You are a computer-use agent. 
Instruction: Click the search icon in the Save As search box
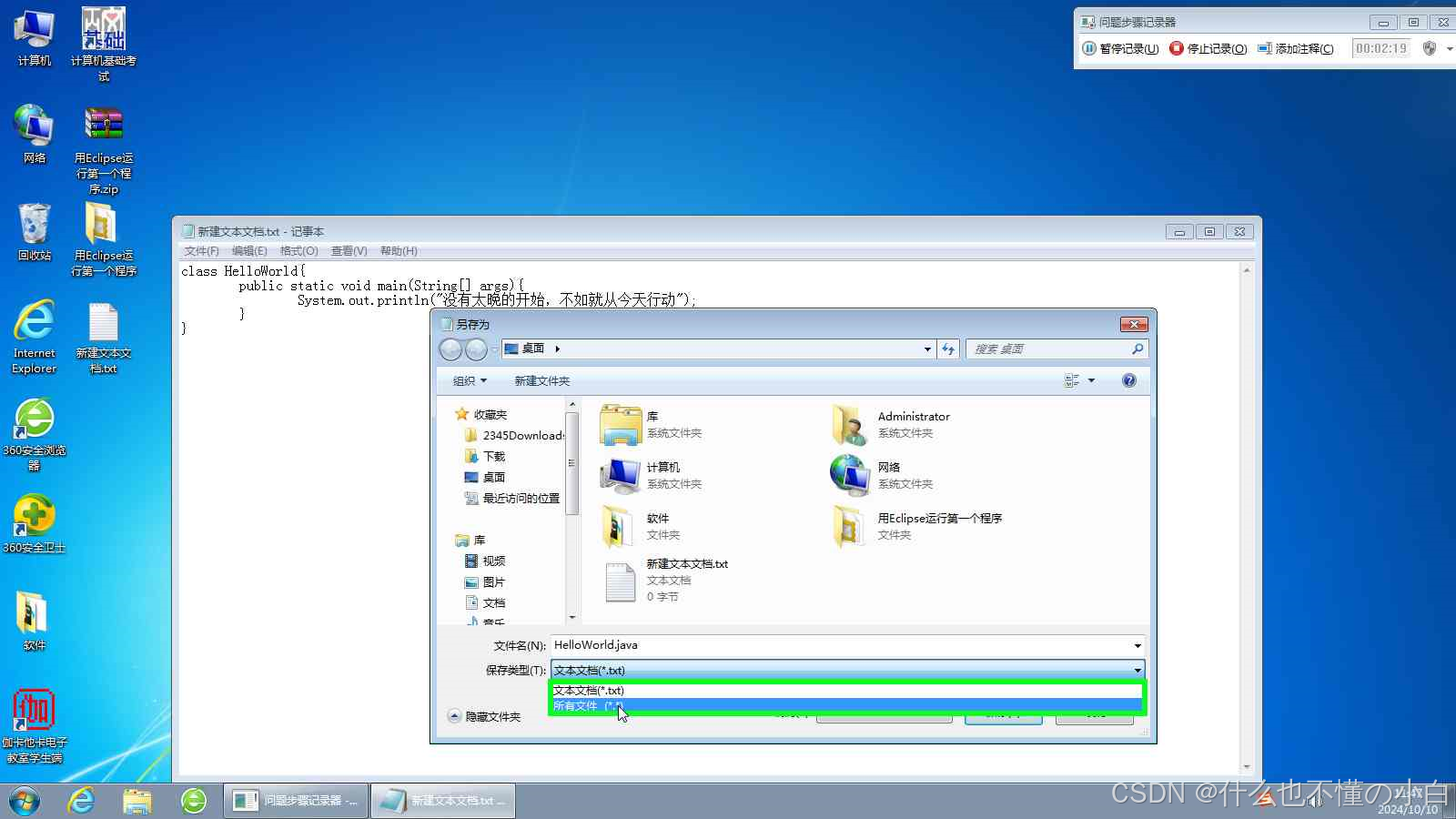pyautogui.click(x=1137, y=349)
